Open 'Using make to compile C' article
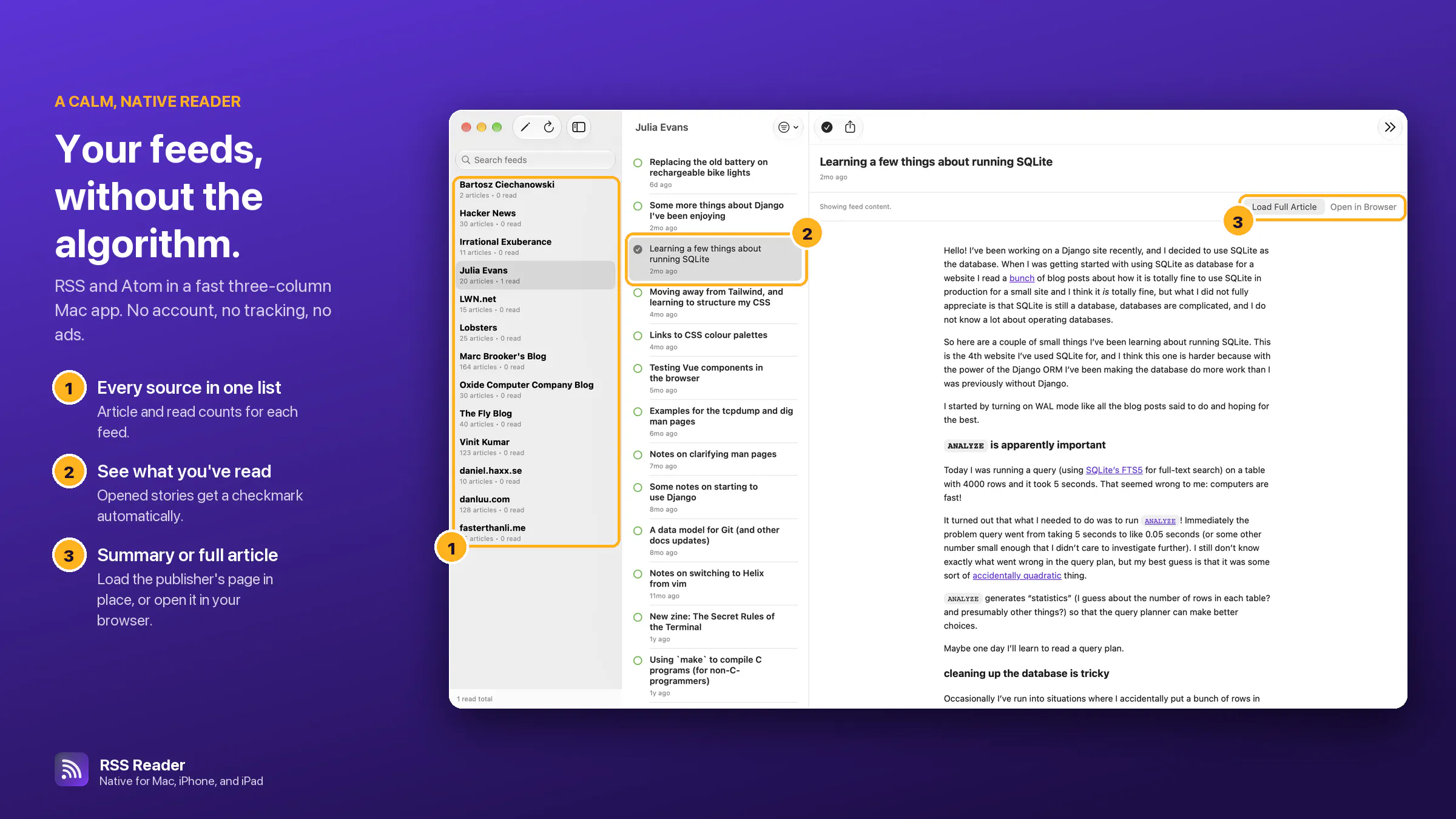The height and width of the screenshot is (819, 1456). (716, 675)
